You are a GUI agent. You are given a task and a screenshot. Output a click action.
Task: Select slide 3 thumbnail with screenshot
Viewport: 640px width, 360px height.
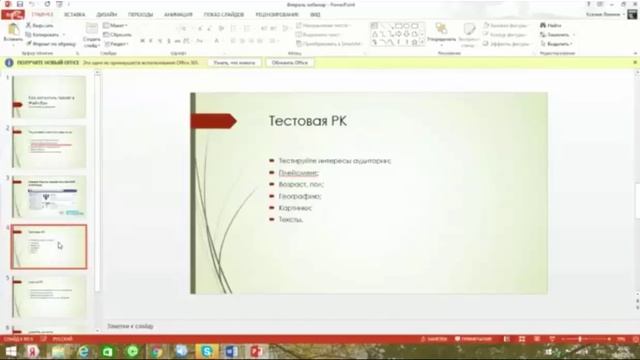tap(49, 197)
